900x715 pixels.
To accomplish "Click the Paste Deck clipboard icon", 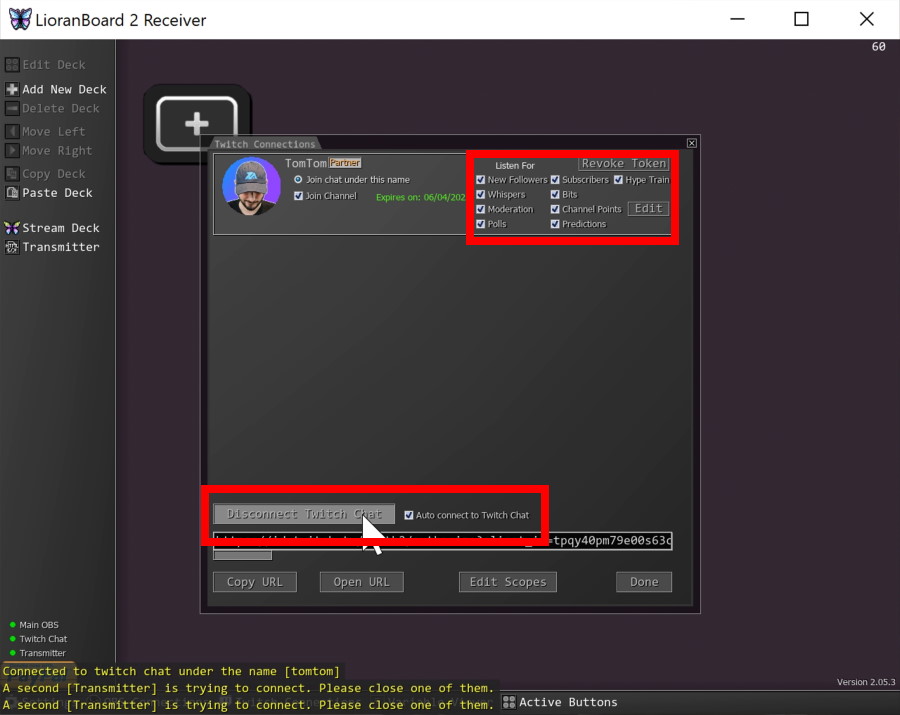I will point(12,193).
